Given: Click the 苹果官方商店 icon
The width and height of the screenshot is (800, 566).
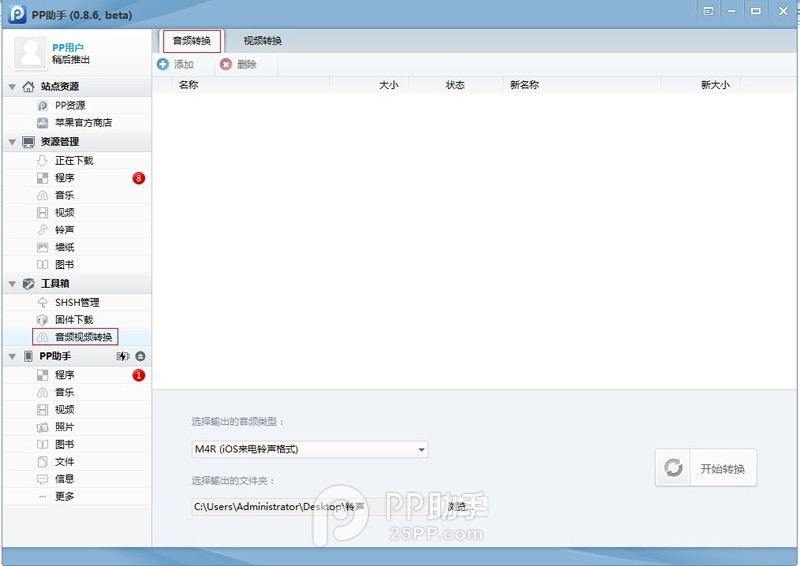Looking at the screenshot, I should point(43,123).
